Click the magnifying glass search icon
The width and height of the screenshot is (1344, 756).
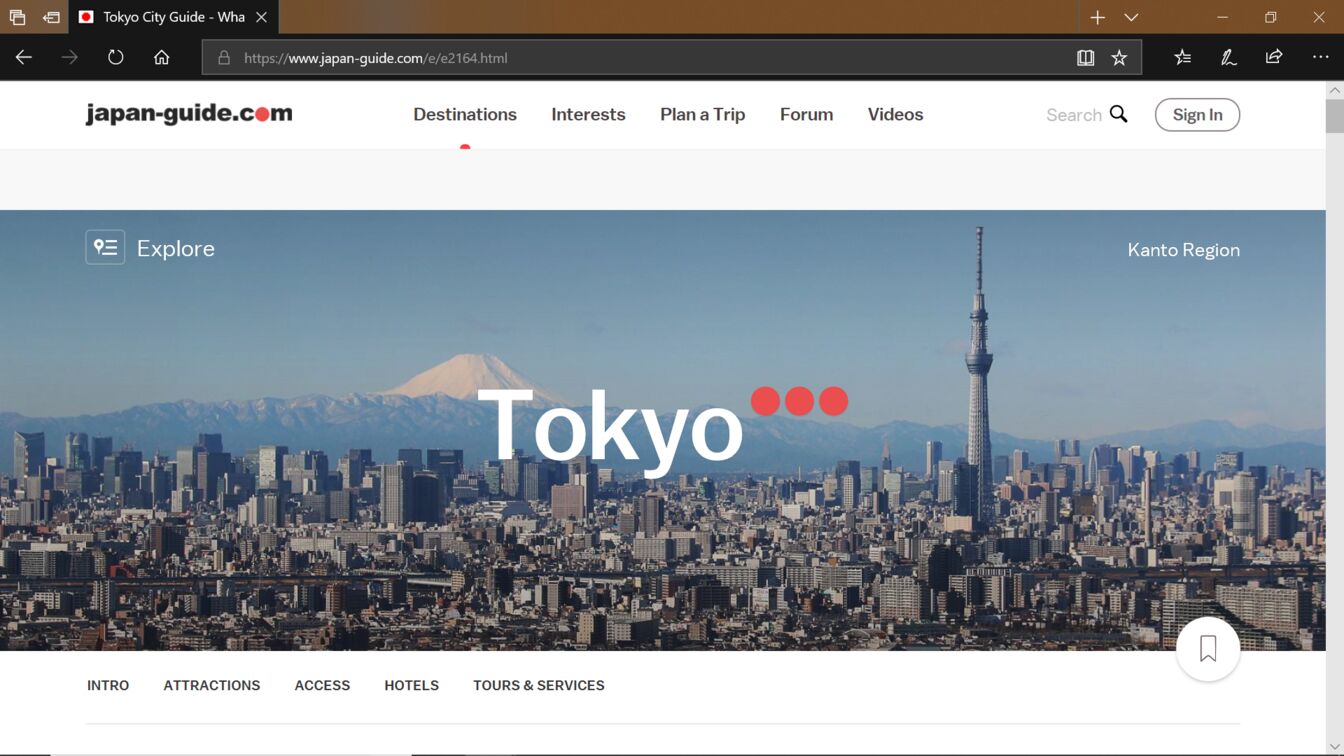(x=1118, y=114)
